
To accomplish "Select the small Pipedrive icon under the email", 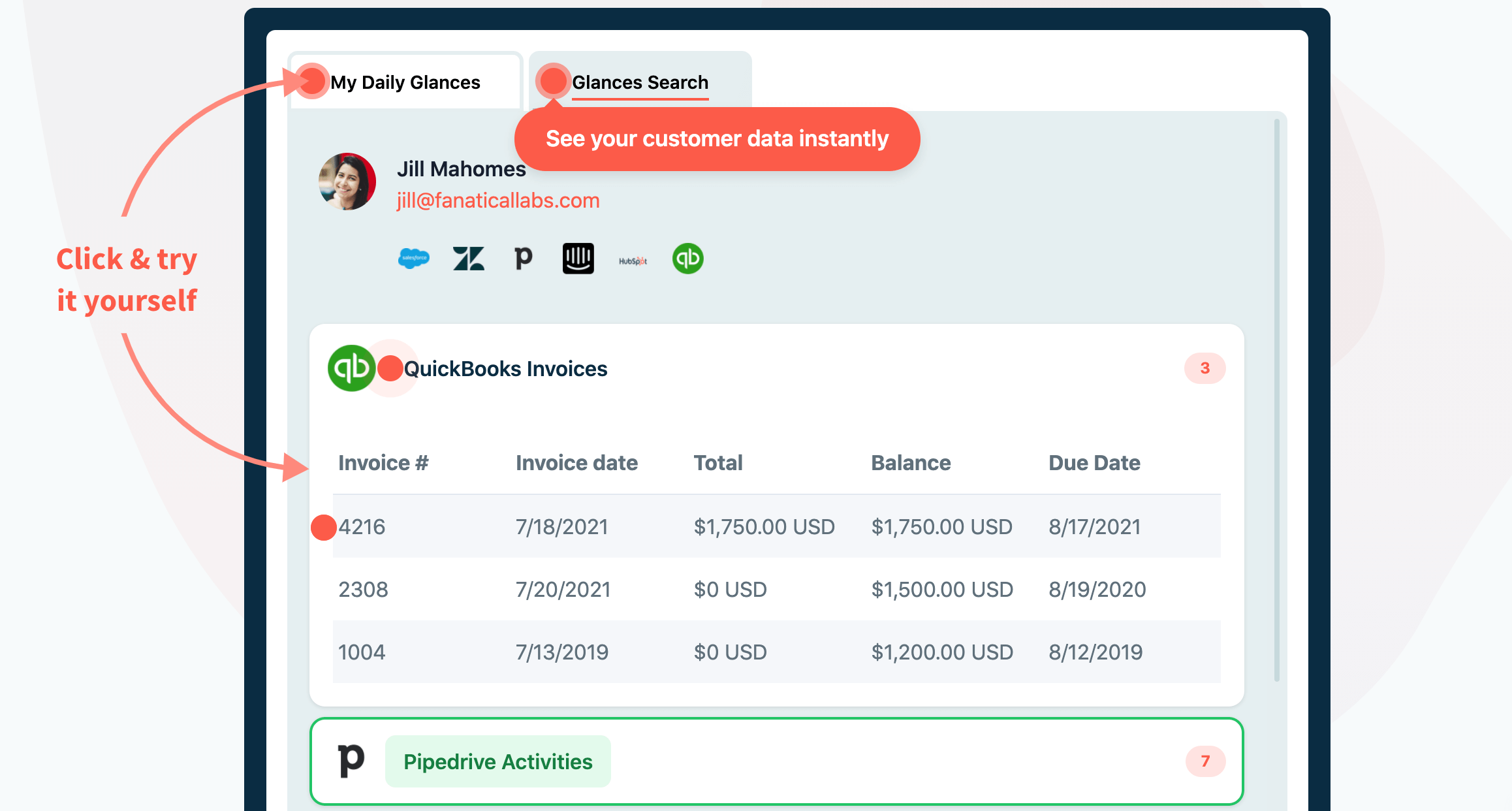I will tap(523, 259).
